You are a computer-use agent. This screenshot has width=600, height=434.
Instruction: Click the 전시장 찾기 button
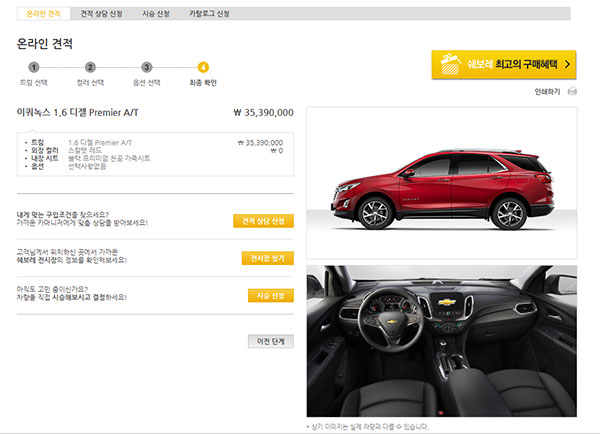(x=267, y=258)
